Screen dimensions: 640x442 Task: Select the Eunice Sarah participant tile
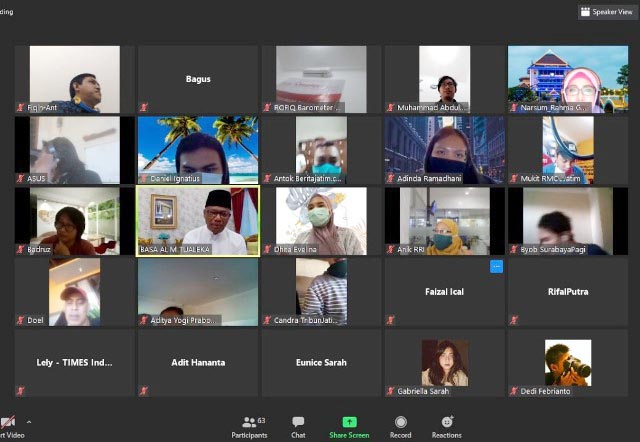click(x=321, y=363)
